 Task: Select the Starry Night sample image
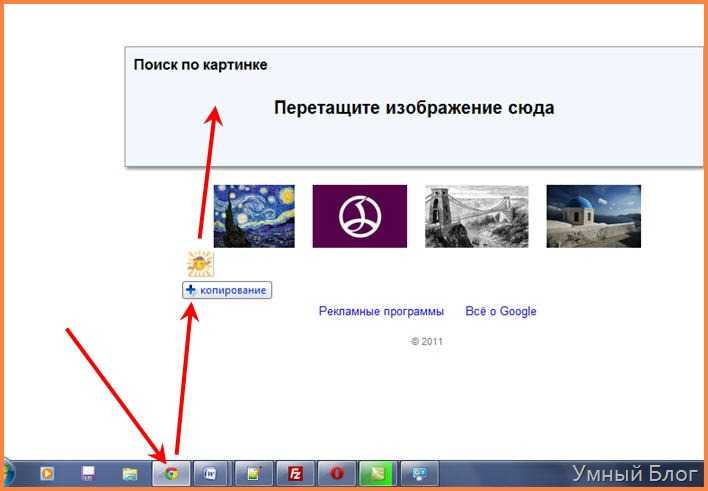coord(254,216)
